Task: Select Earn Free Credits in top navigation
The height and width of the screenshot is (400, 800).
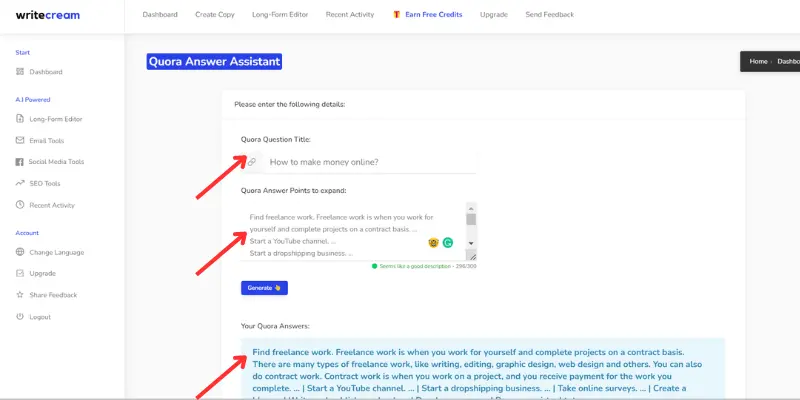Action: 434,15
